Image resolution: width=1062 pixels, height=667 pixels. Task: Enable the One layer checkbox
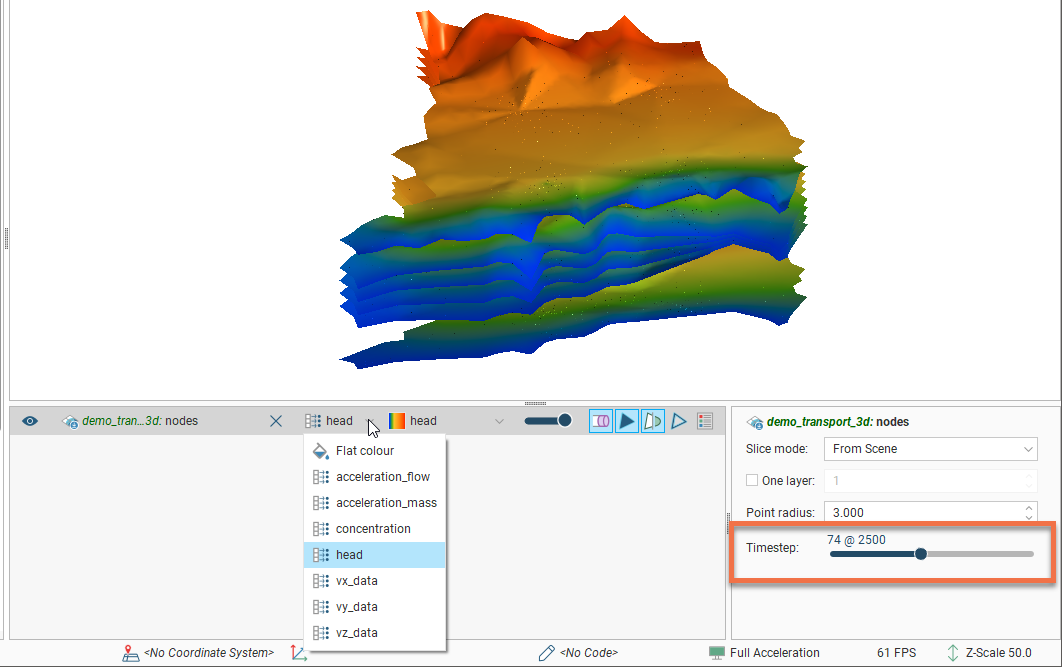click(x=753, y=481)
